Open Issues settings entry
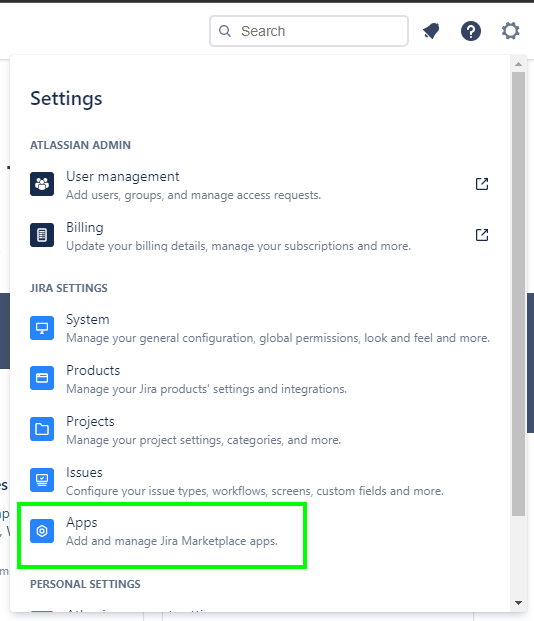The image size is (534, 621). click(260, 481)
